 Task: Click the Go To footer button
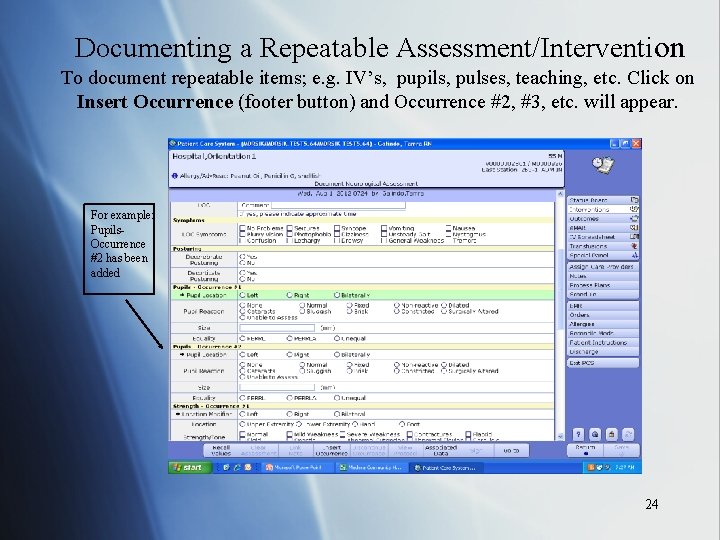pos(511,450)
